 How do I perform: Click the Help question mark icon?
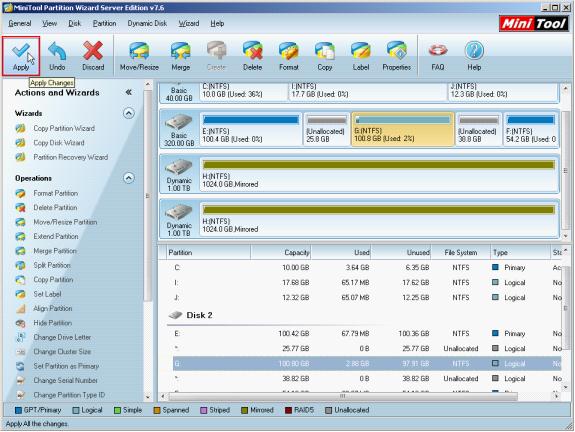[474, 51]
